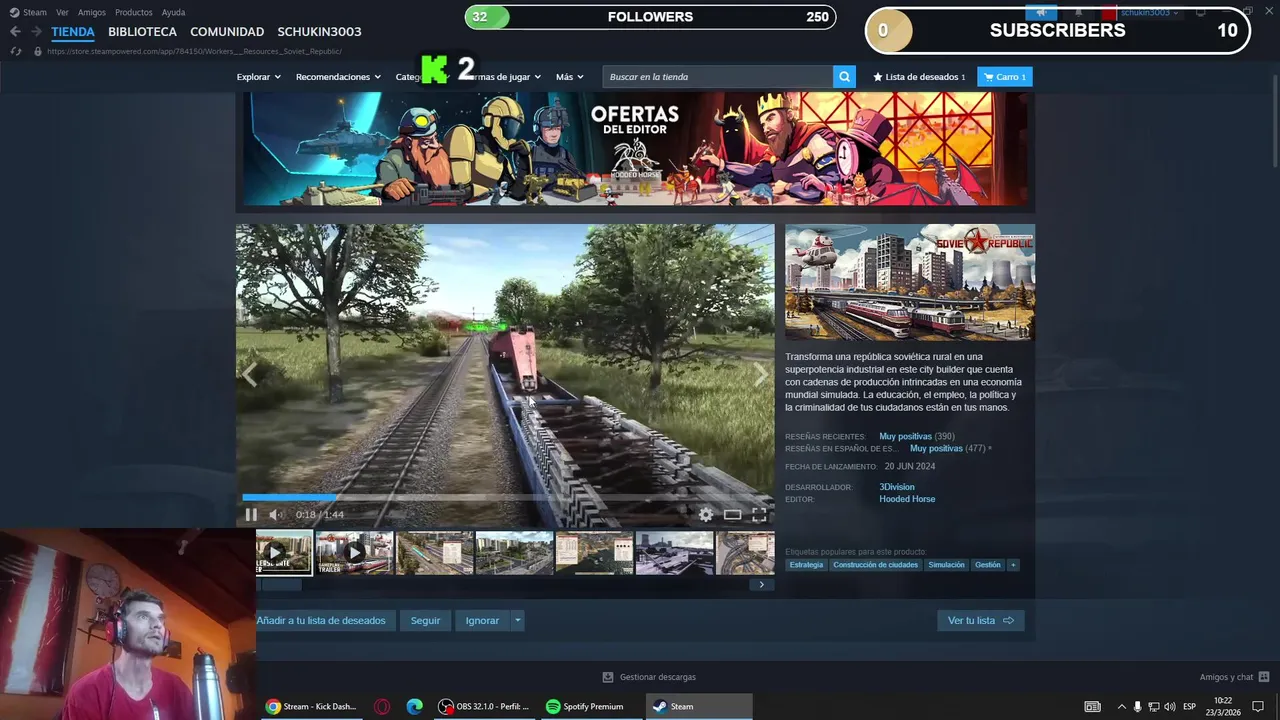Navigate forward with Steam forward arrow
The height and width of the screenshot is (720, 1280).
pos(36,32)
